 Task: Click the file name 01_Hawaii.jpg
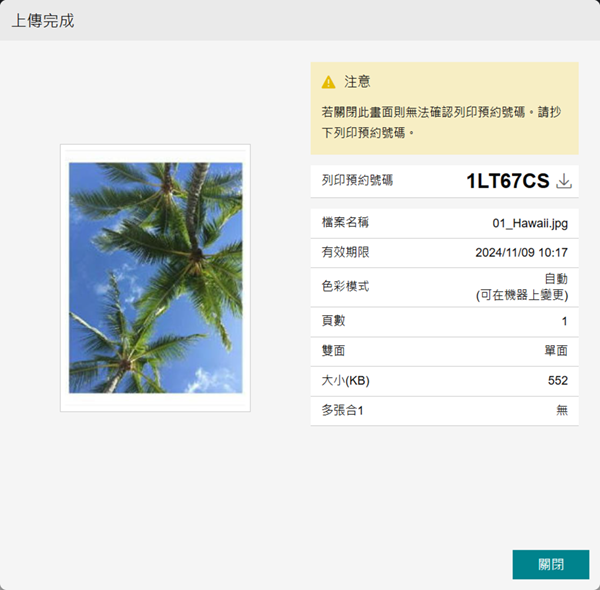pos(530,223)
